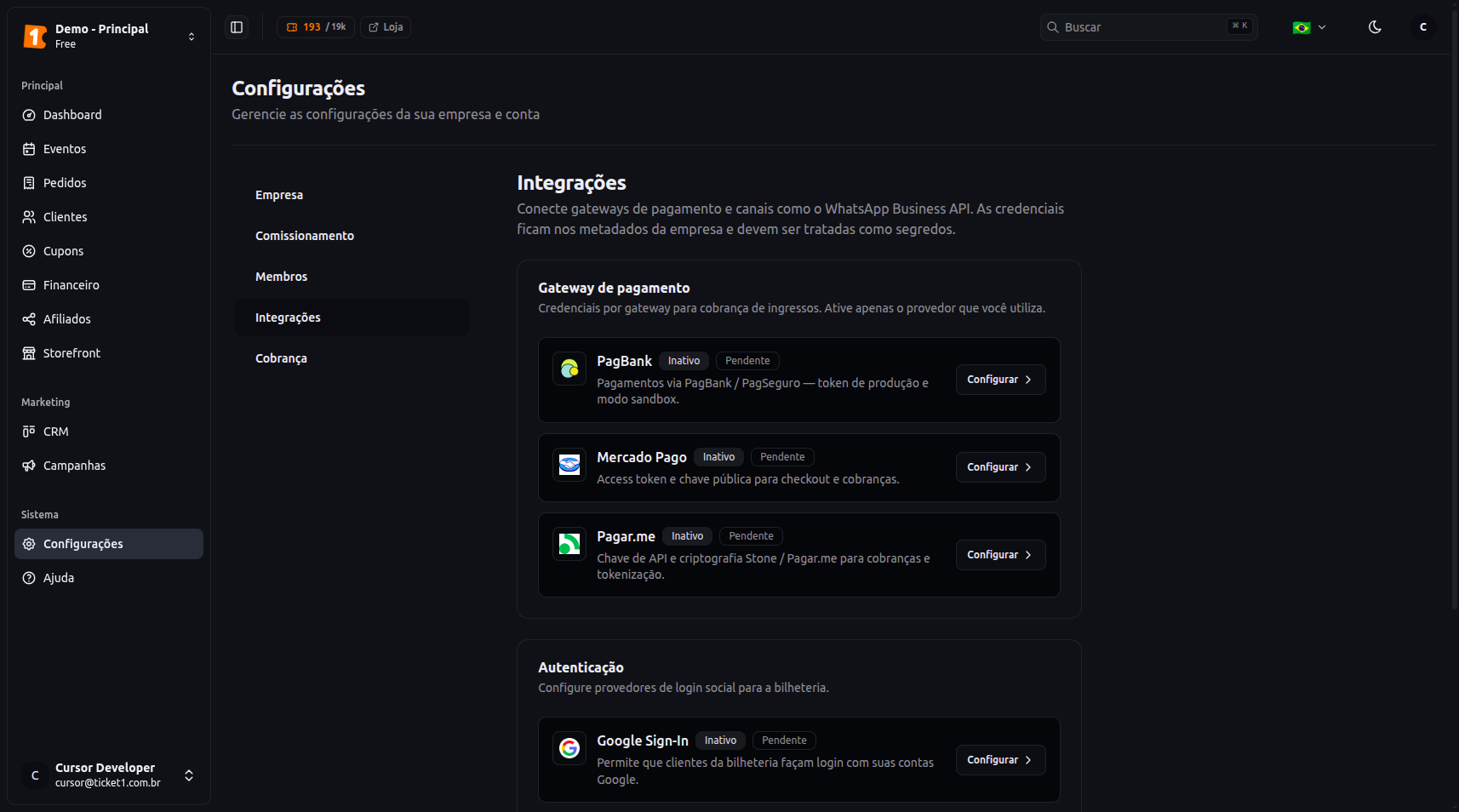Click Mercado Pago Inativo badge
This screenshot has height=812, width=1459.
(718, 457)
